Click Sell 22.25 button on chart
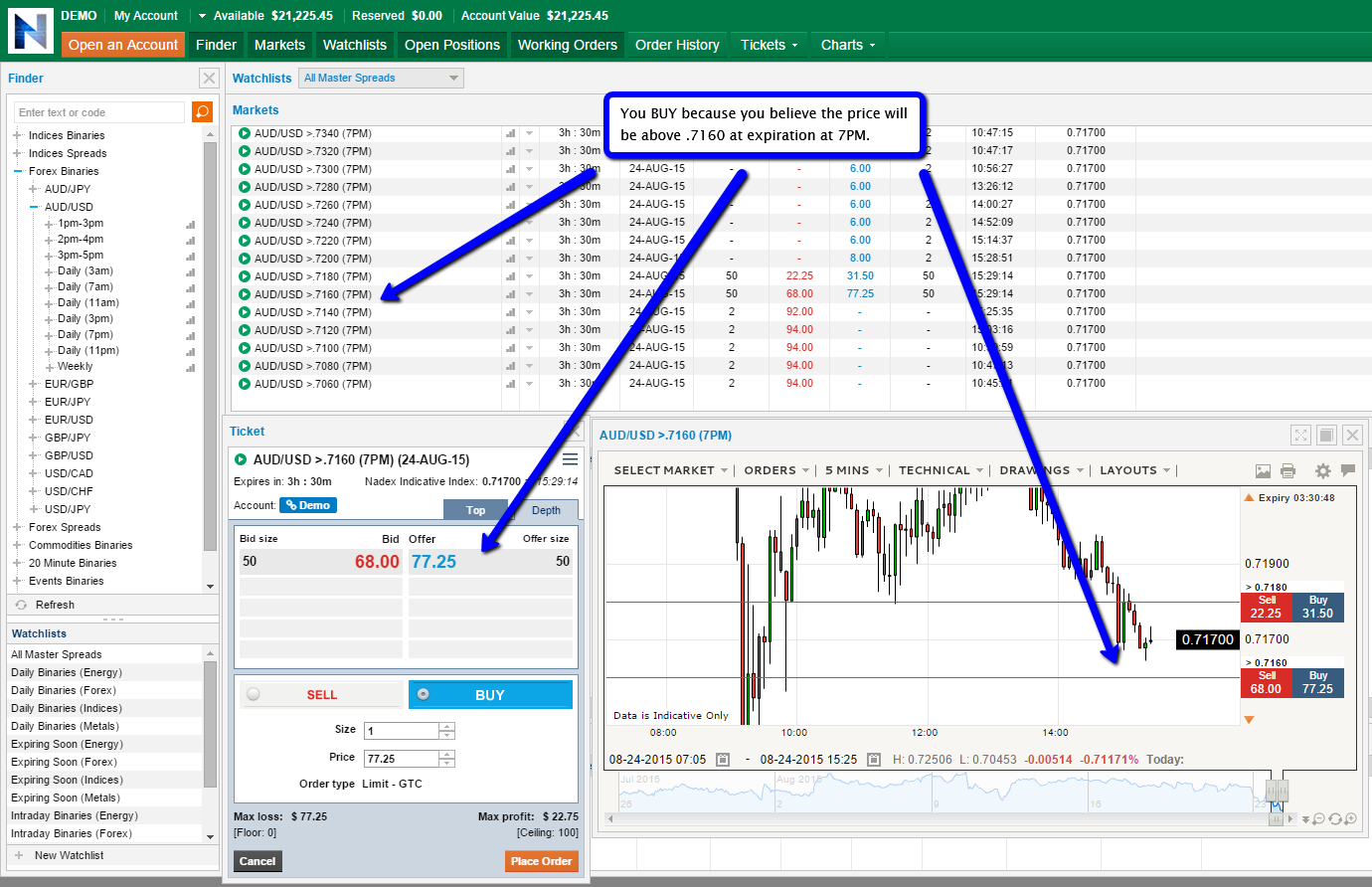Screen dimensions: 1372x887 1266,607
